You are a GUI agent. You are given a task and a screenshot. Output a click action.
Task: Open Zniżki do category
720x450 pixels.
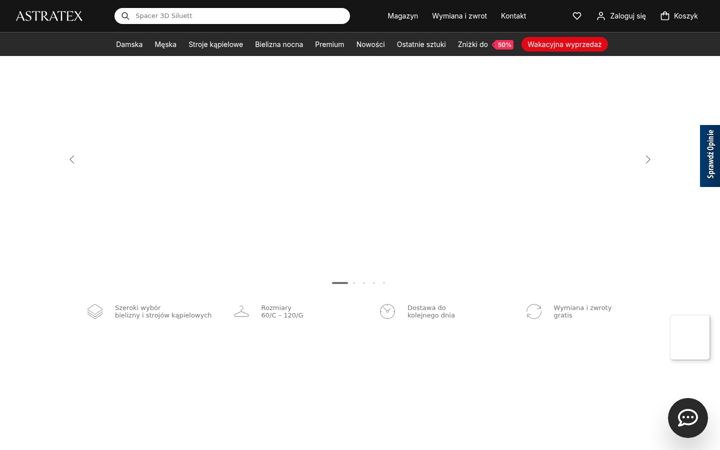pos(472,45)
